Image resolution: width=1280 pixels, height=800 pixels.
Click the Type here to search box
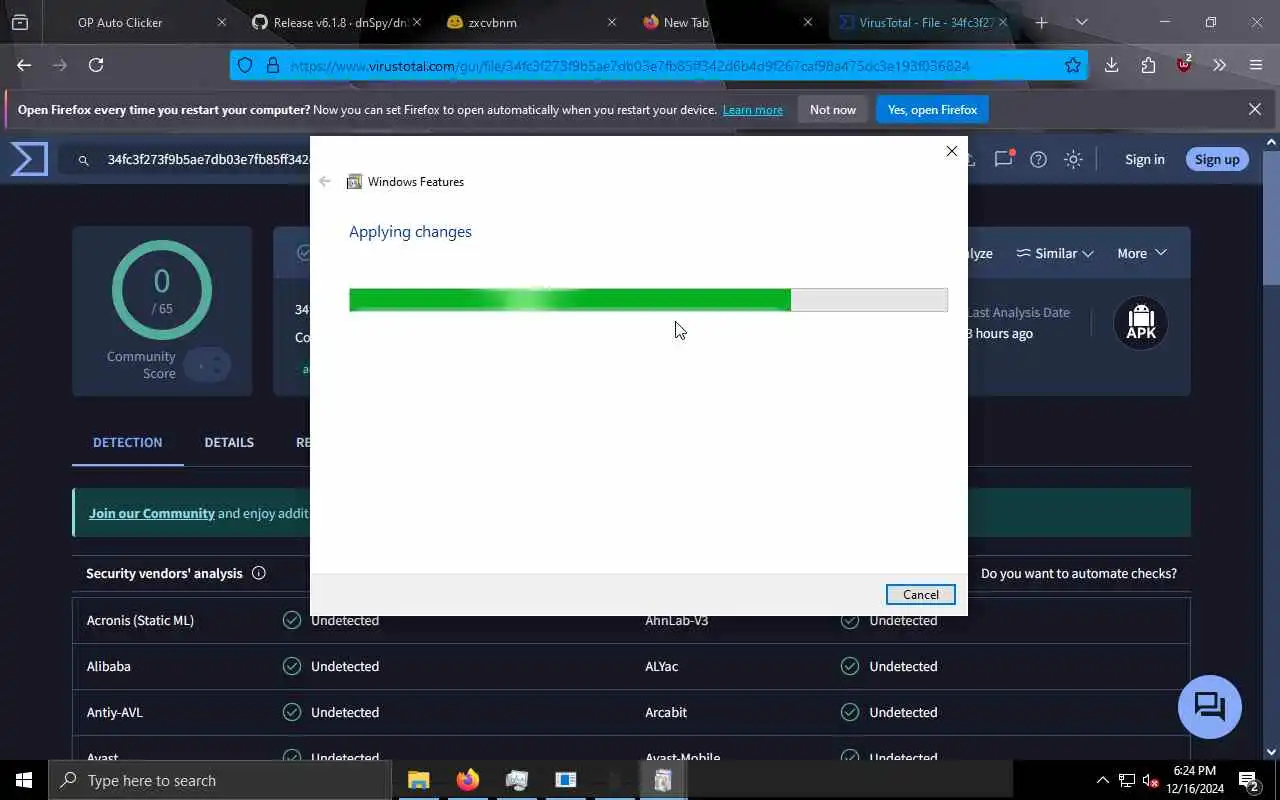[x=220, y=780]
